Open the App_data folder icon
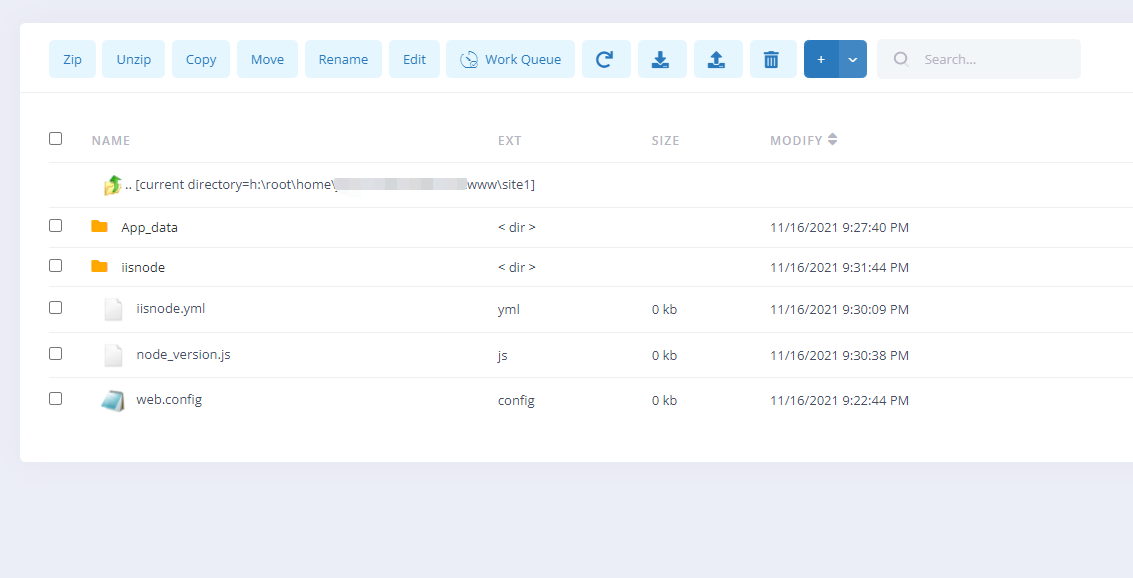This screenshot has width=1133, height=578. click(x=99, y=227)
